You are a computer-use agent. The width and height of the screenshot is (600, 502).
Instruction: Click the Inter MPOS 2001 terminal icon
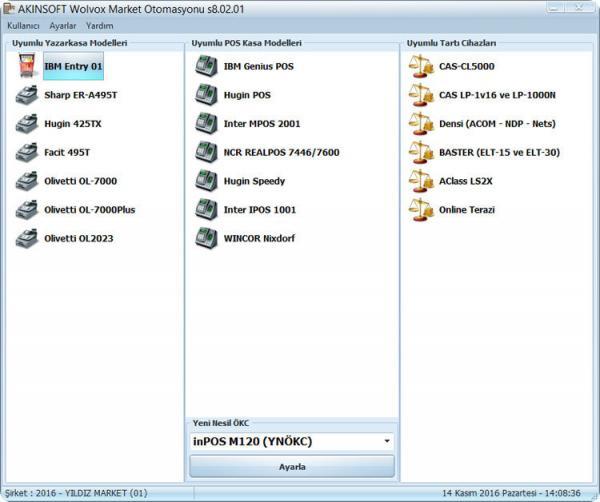click(x=206, y=123)
